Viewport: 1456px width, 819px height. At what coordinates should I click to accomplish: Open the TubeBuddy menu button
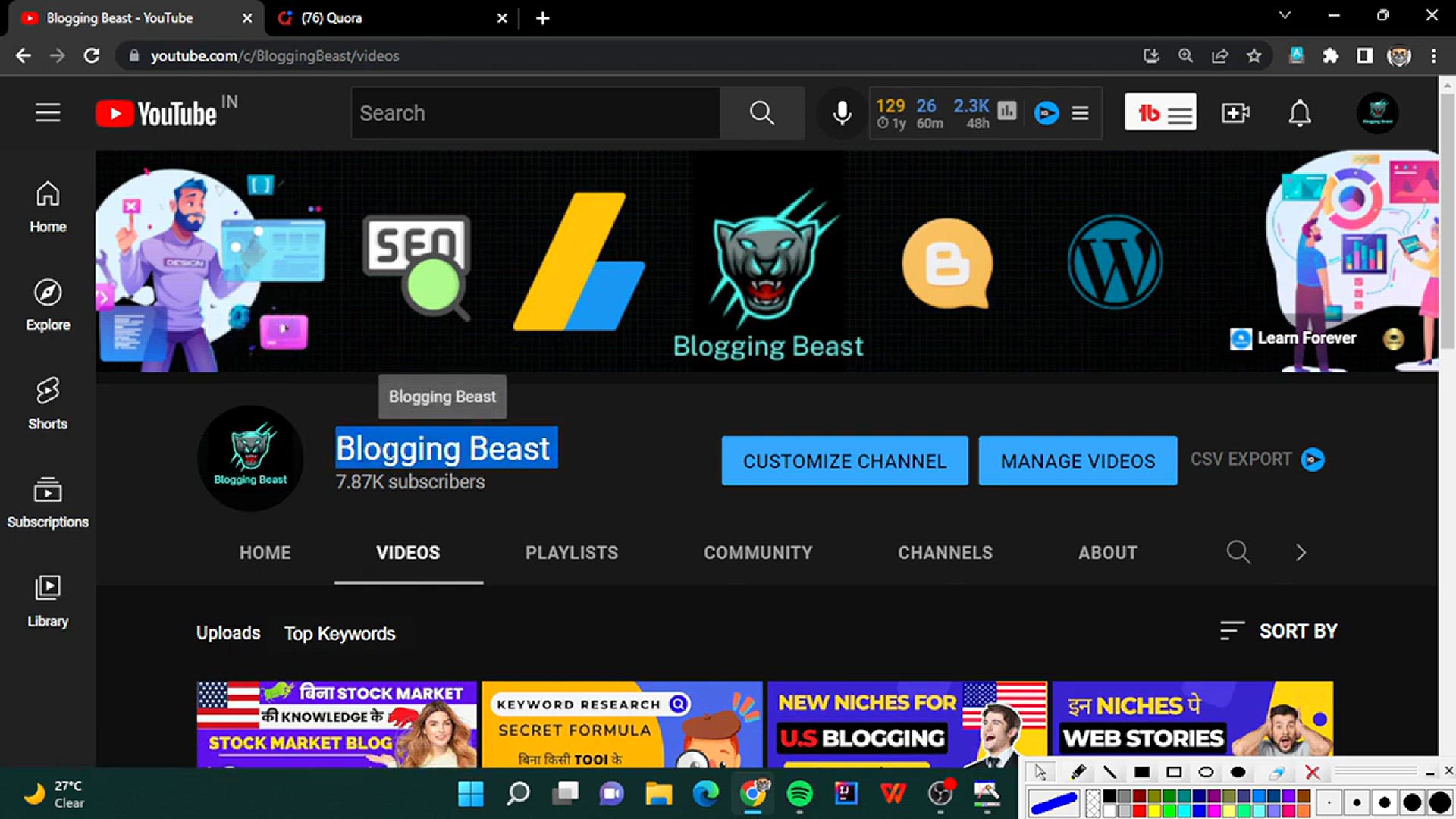pyautogui.click(x=1160, y=112)
